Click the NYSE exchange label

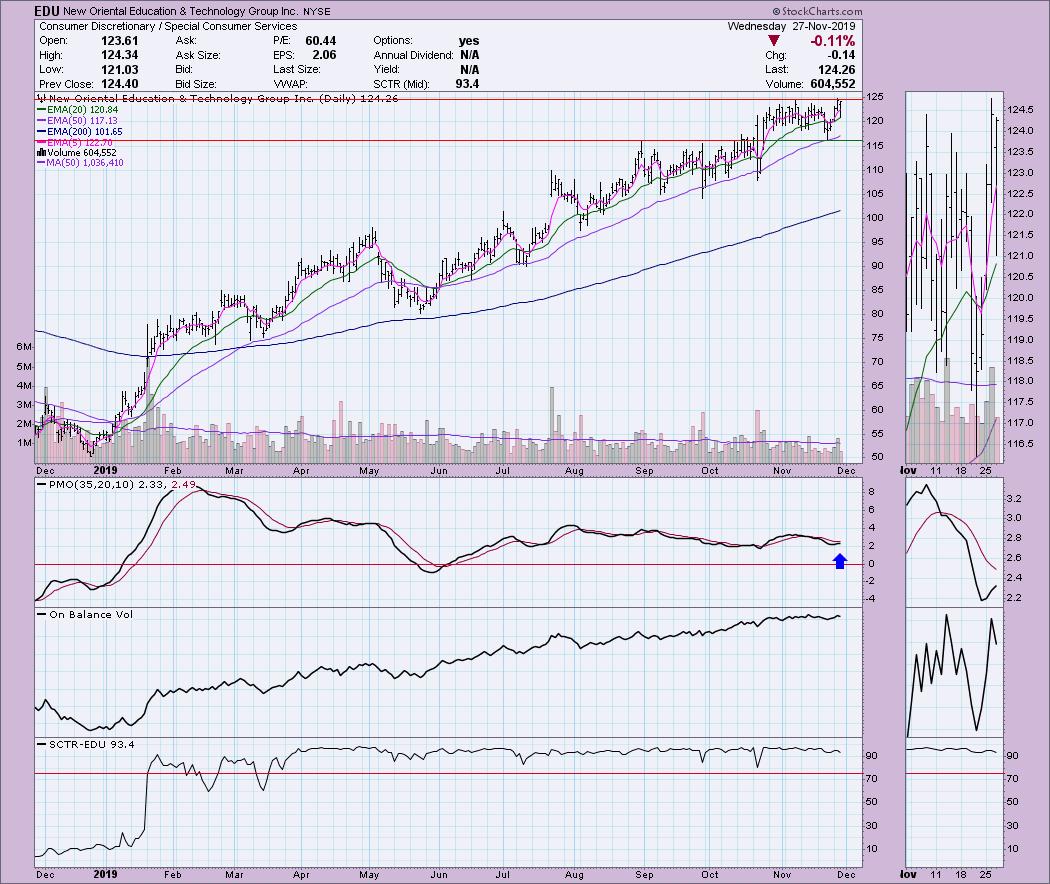pos(316,12)
